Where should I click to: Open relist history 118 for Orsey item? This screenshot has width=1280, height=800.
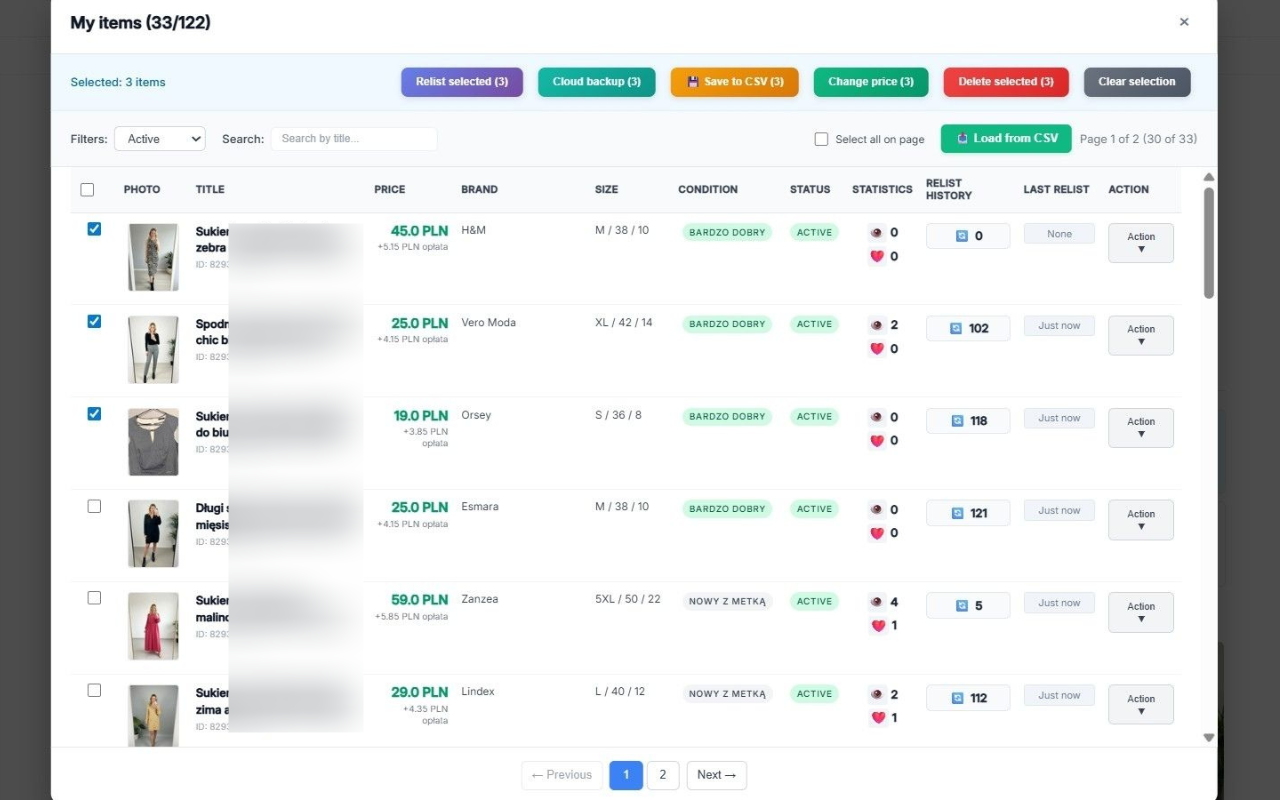click(968, 421)
